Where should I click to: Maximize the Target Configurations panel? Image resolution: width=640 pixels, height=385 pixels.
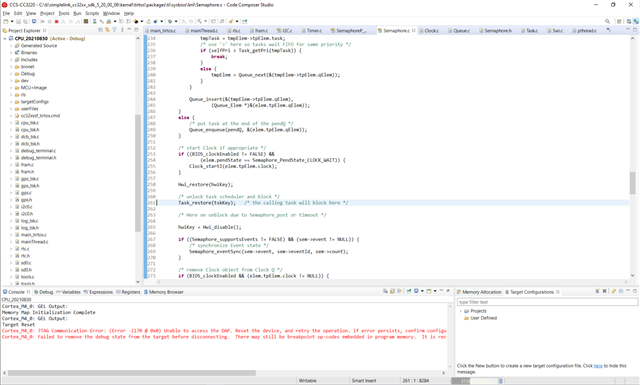click(x=635, y=291)
